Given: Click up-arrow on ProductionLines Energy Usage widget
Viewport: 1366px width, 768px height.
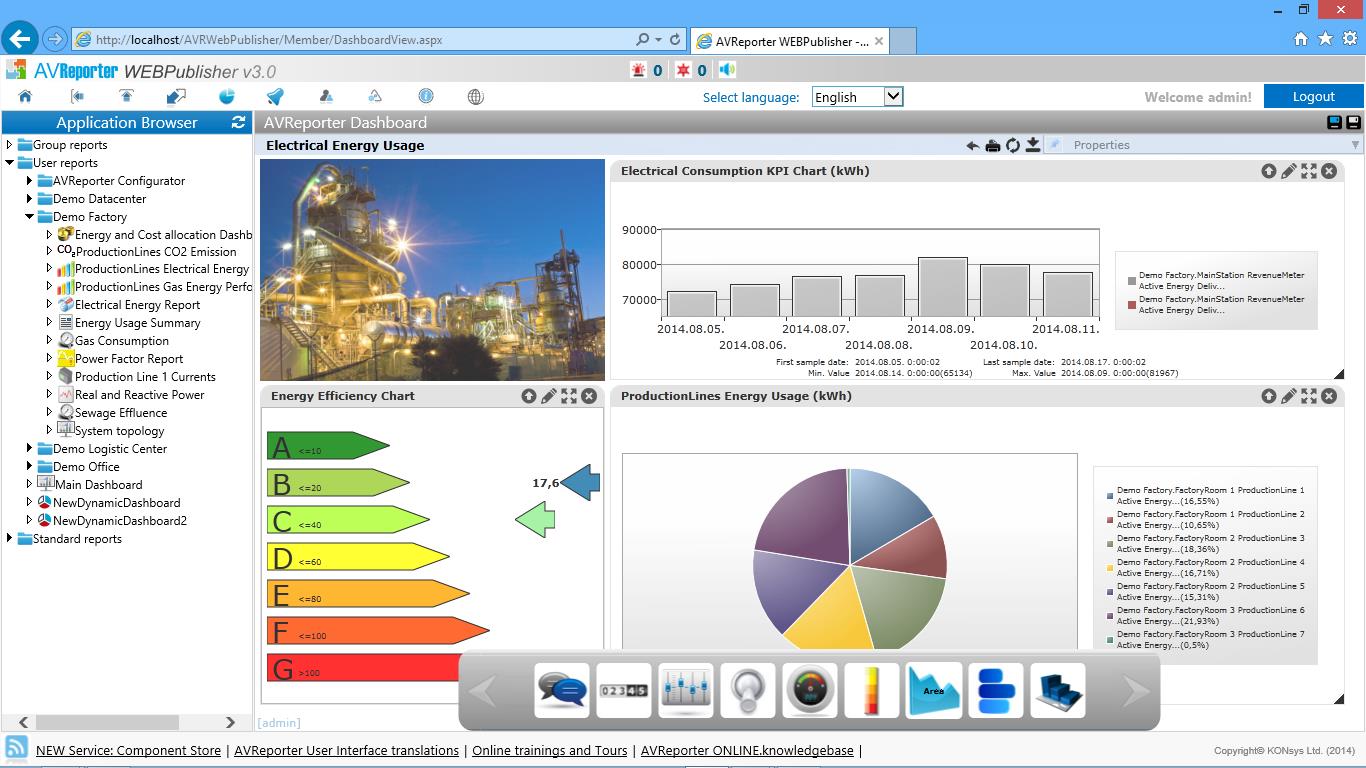Looking at the screenshot, I should coord(1269,396).
